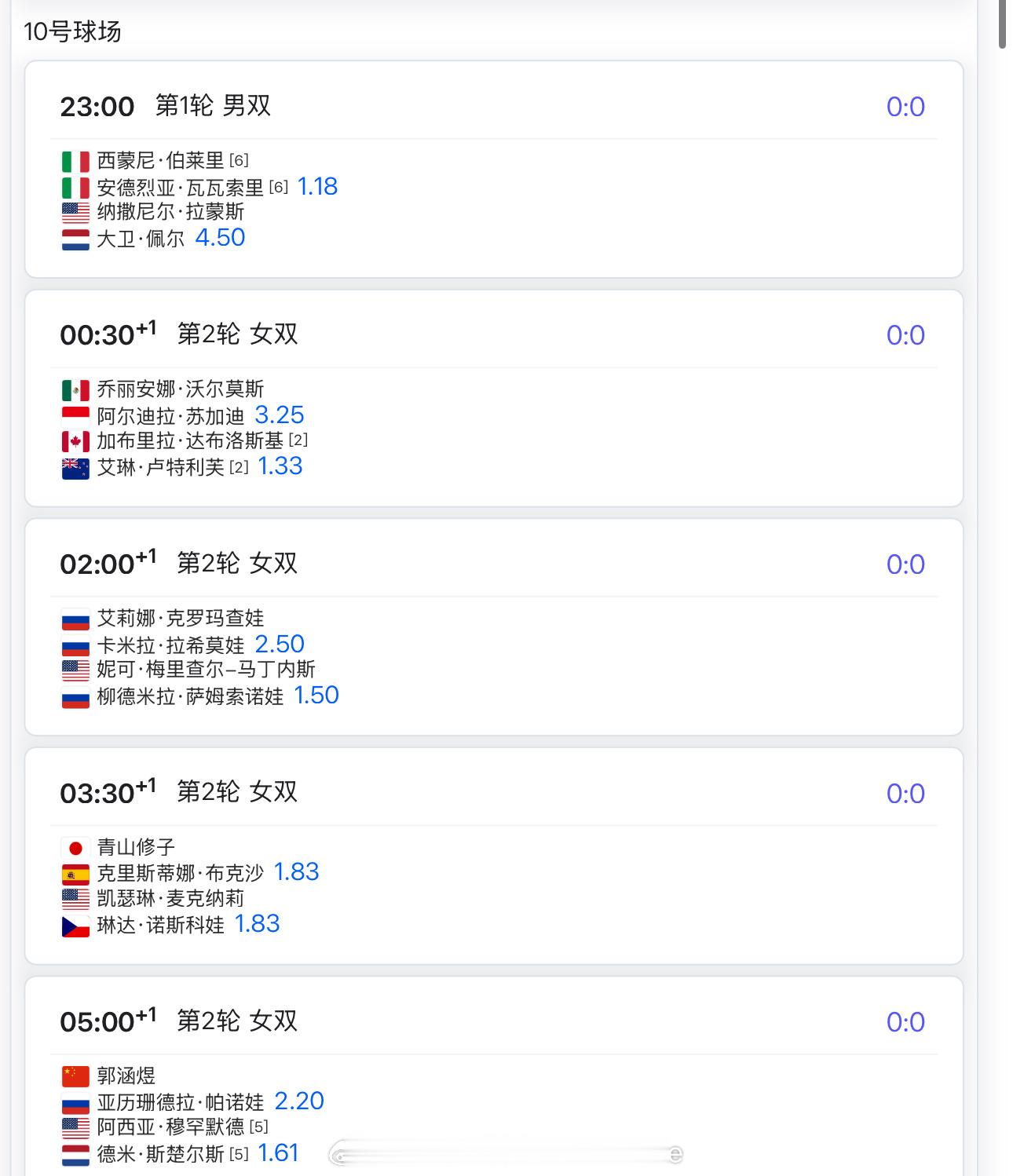Screen dimensions: 1013x1176
Task: Select odds 4.50 for 大卫·佩尔
Action: point(220,237)
